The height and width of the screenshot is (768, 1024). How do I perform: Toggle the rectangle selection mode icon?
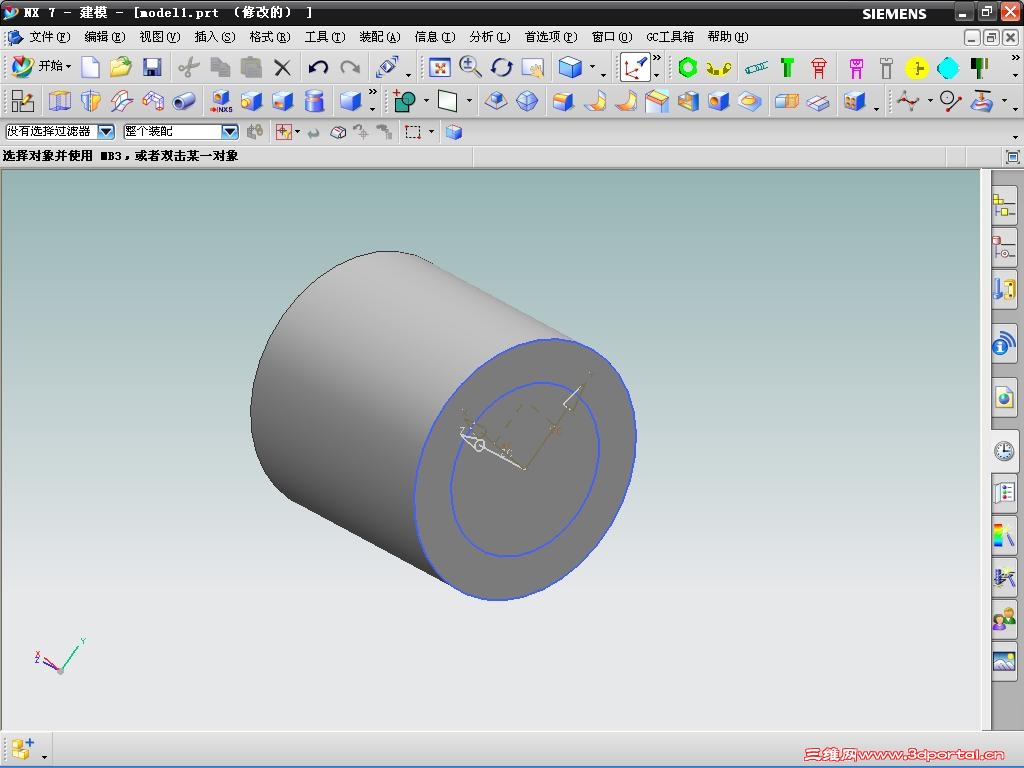coord(413,132)
